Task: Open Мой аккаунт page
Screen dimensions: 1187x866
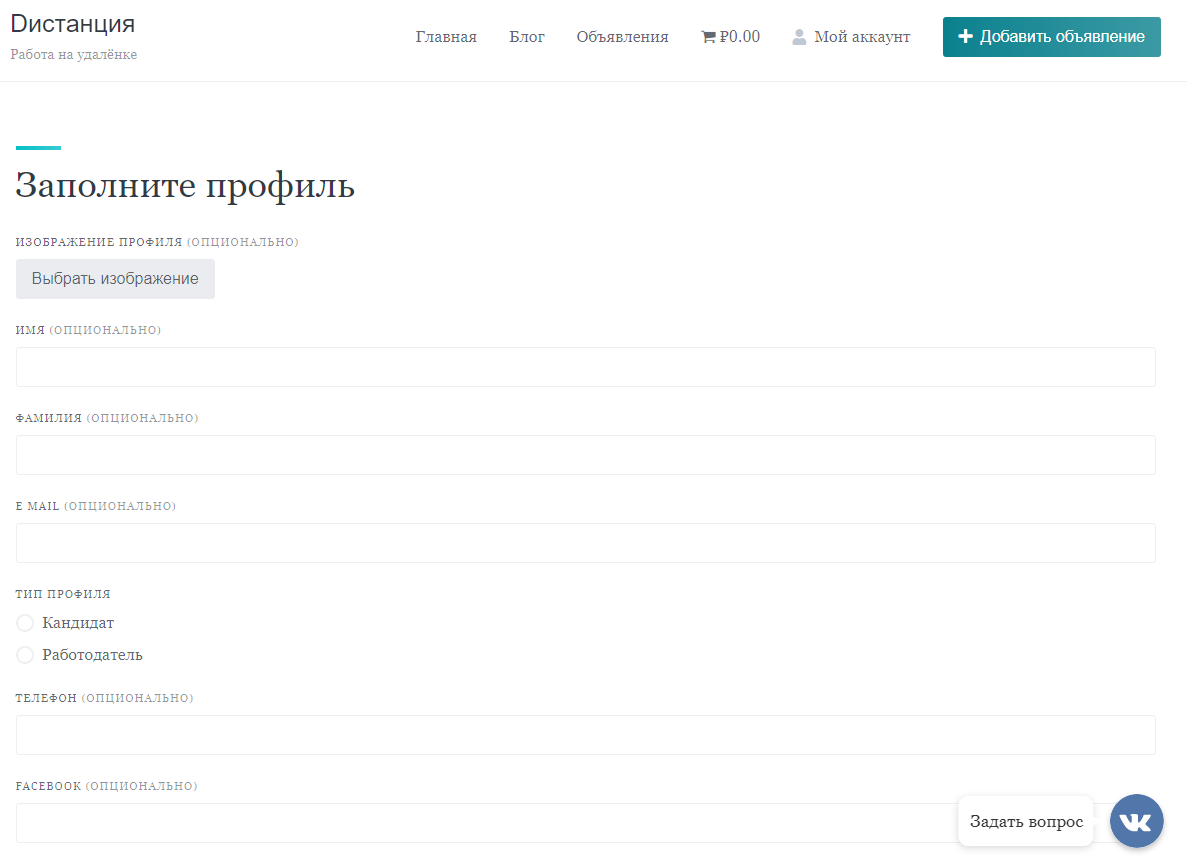Action: 862,36
